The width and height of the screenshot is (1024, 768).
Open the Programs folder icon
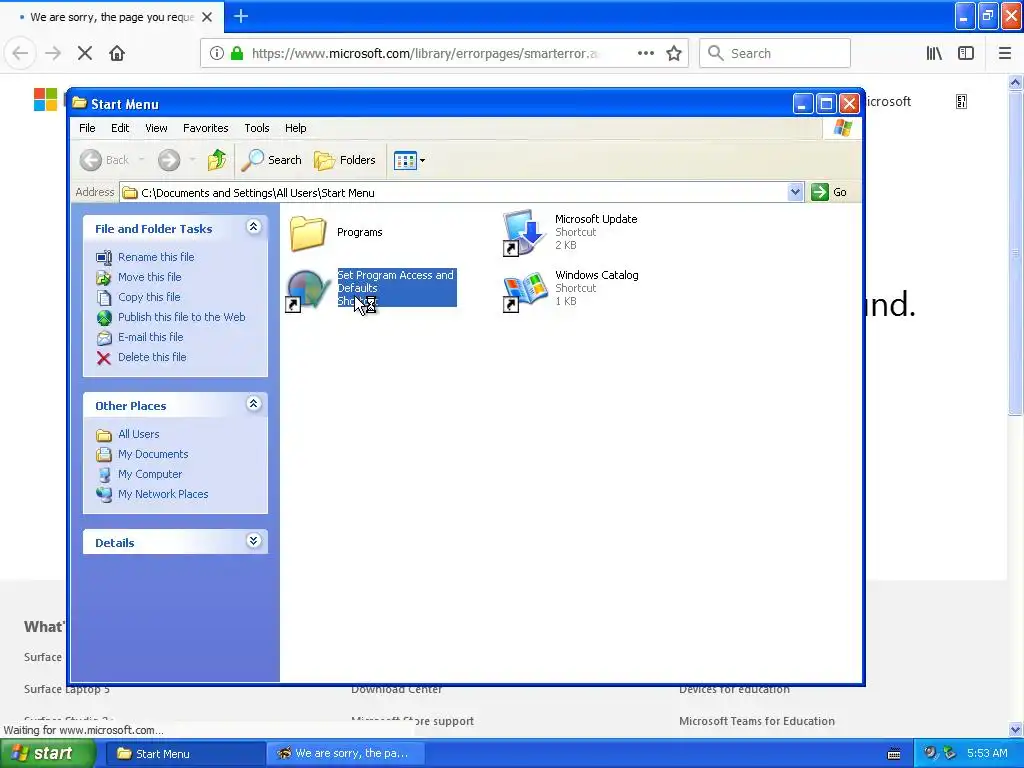pos(308,232)
